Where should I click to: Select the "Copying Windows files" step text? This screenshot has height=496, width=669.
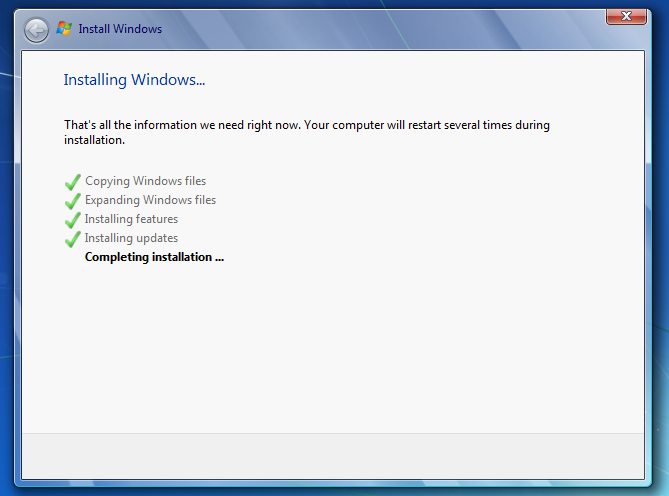pos(145,181)
